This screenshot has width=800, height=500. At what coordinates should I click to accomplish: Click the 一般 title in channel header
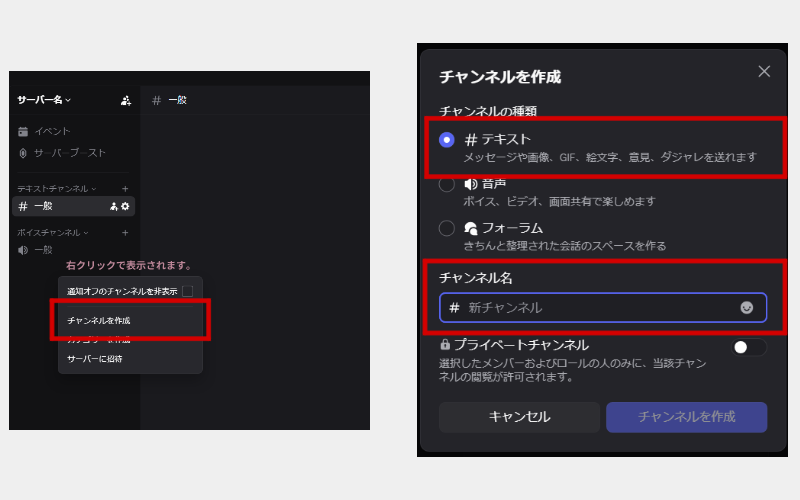[x=178, y=101]
